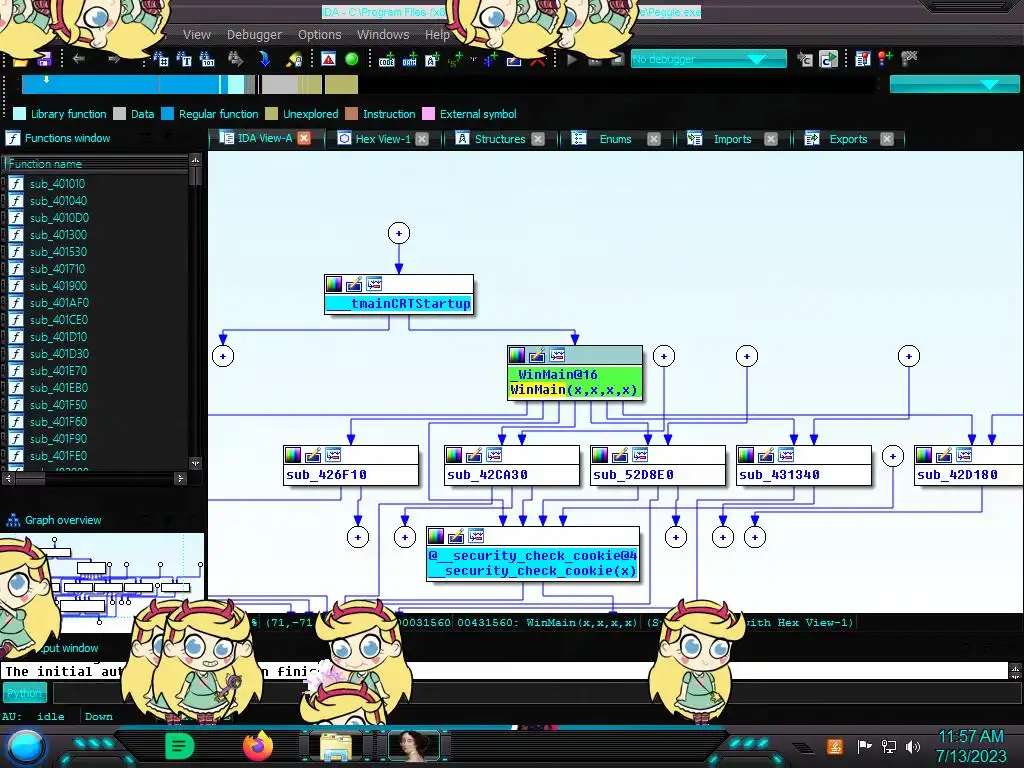Click the 'data' conversion toolbar icon
This screenshot has width=1024, height=768.
(x=409, y=60)
